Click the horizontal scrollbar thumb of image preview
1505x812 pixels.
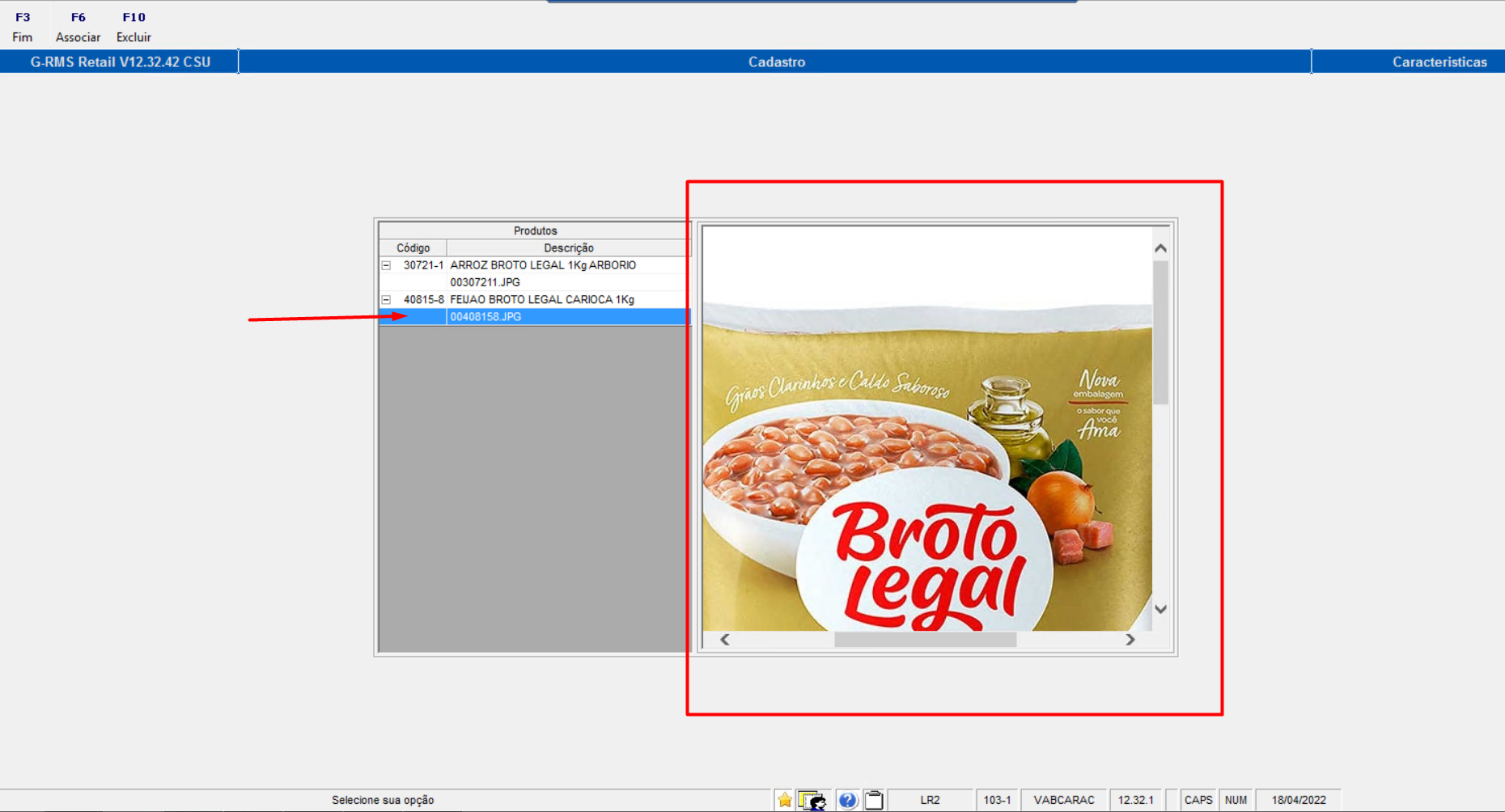coord(925,640)
